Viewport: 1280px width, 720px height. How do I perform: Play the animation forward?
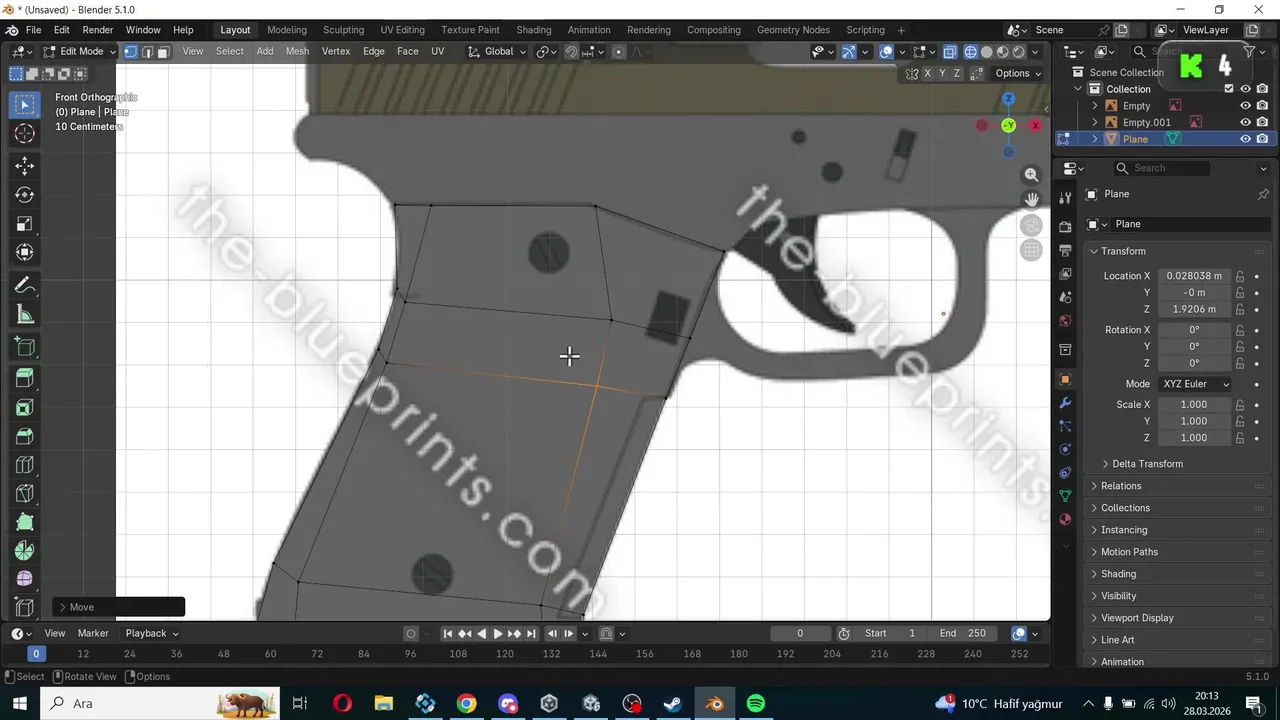click(497, 633)
